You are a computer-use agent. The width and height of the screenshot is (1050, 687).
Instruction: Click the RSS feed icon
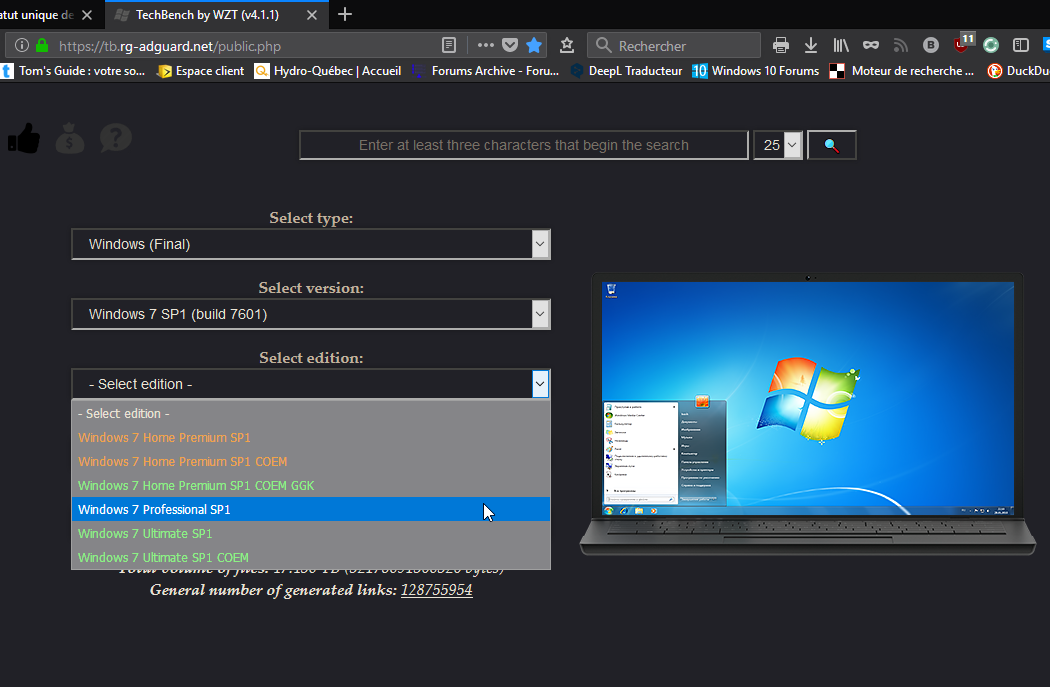901,46
